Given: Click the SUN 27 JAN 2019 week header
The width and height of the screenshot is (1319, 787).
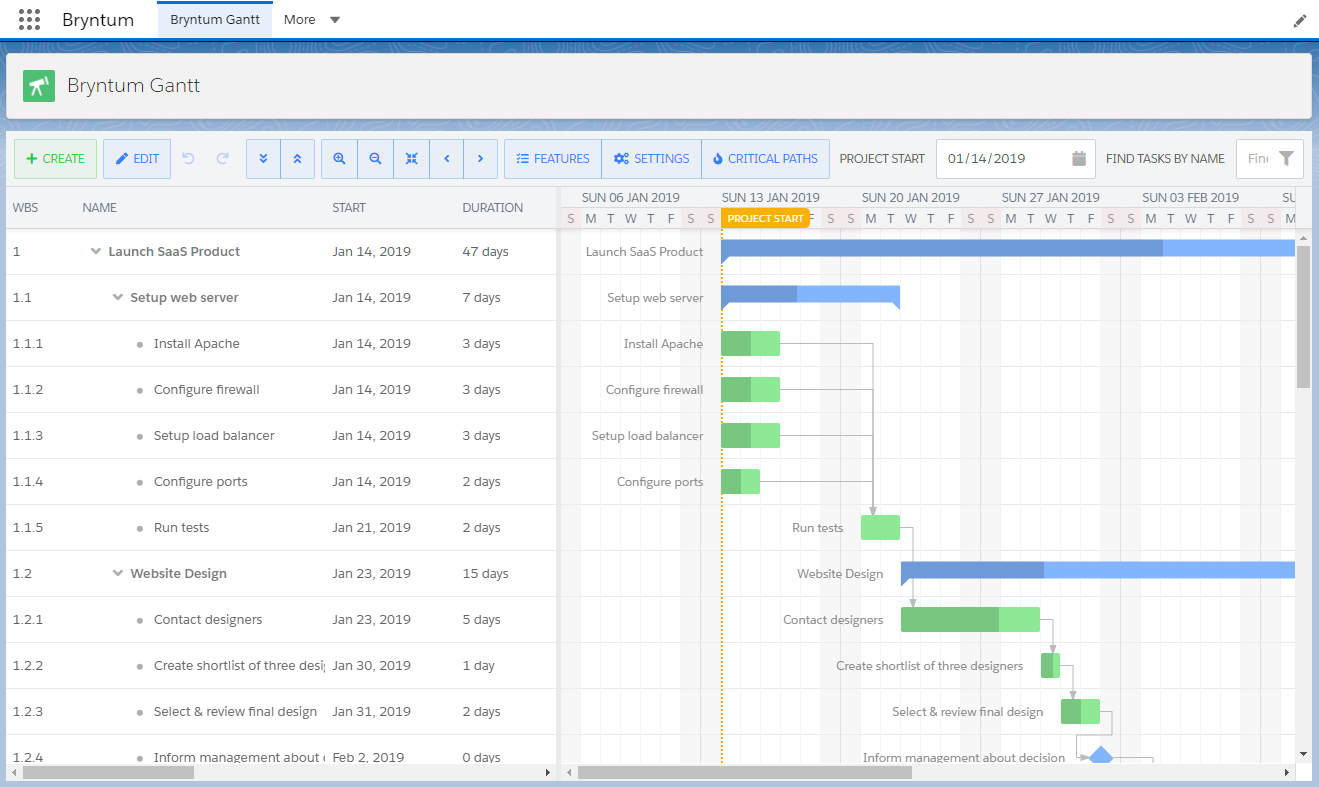Looking at the screenshot, I should [x=1051, y=198].
